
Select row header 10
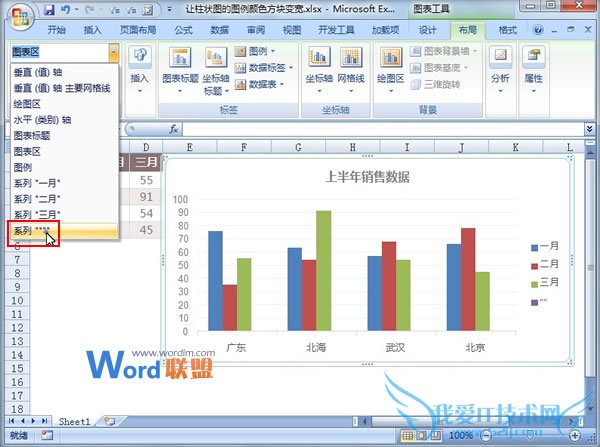click(17, 300)
